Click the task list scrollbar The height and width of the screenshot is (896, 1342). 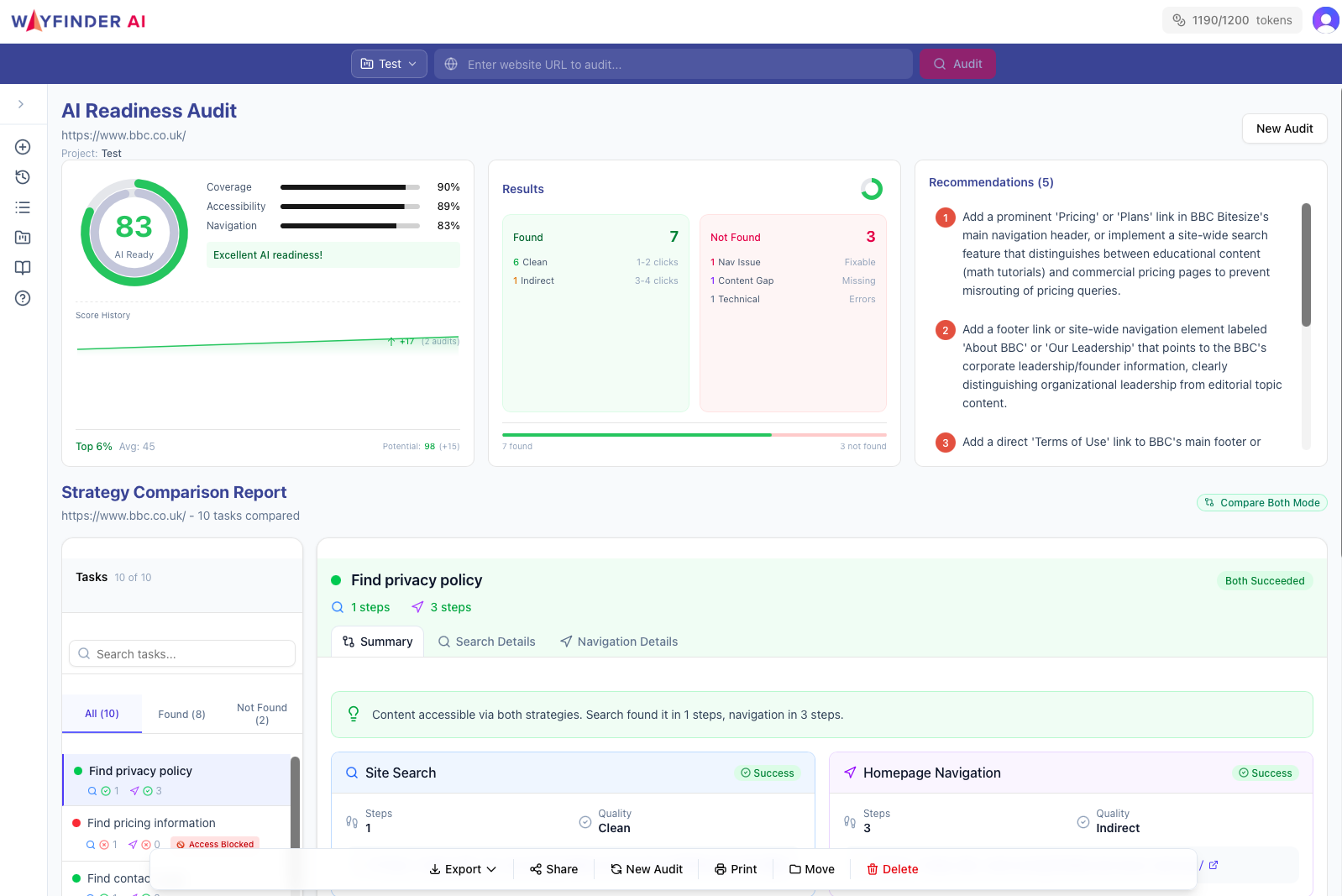pos(295,802)
